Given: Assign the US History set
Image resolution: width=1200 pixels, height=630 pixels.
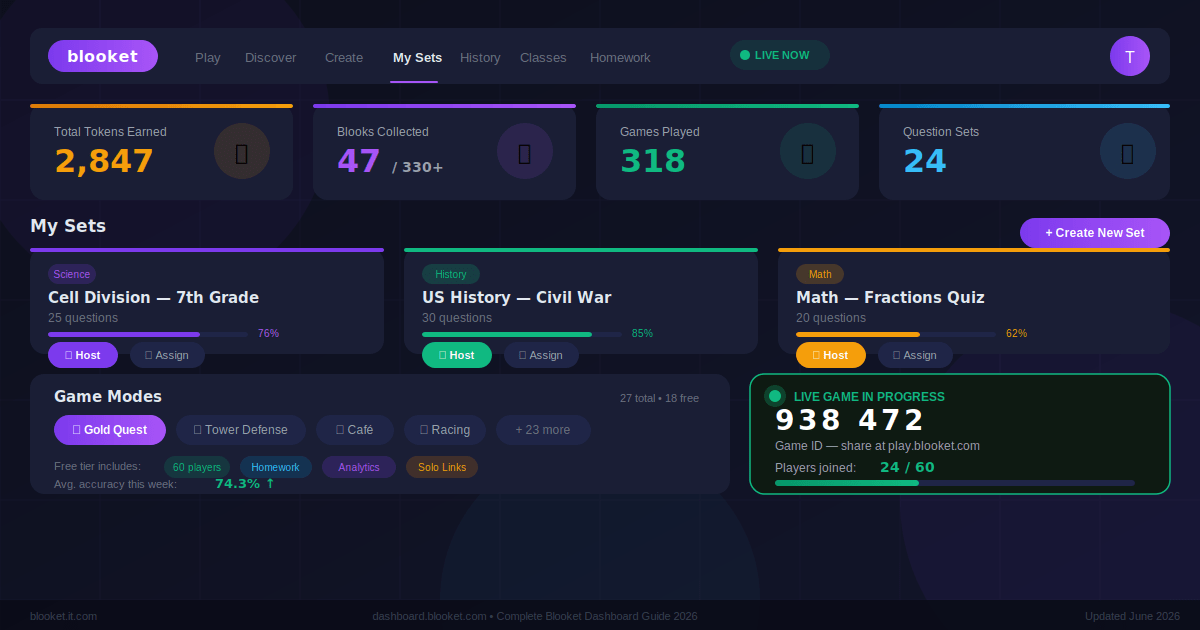Looking at the screenshot, I should click(541, 355).
